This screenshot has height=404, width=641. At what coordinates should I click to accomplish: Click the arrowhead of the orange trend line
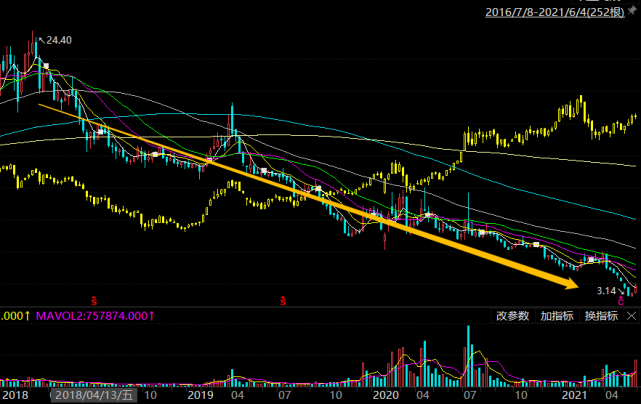pos(571,283)
